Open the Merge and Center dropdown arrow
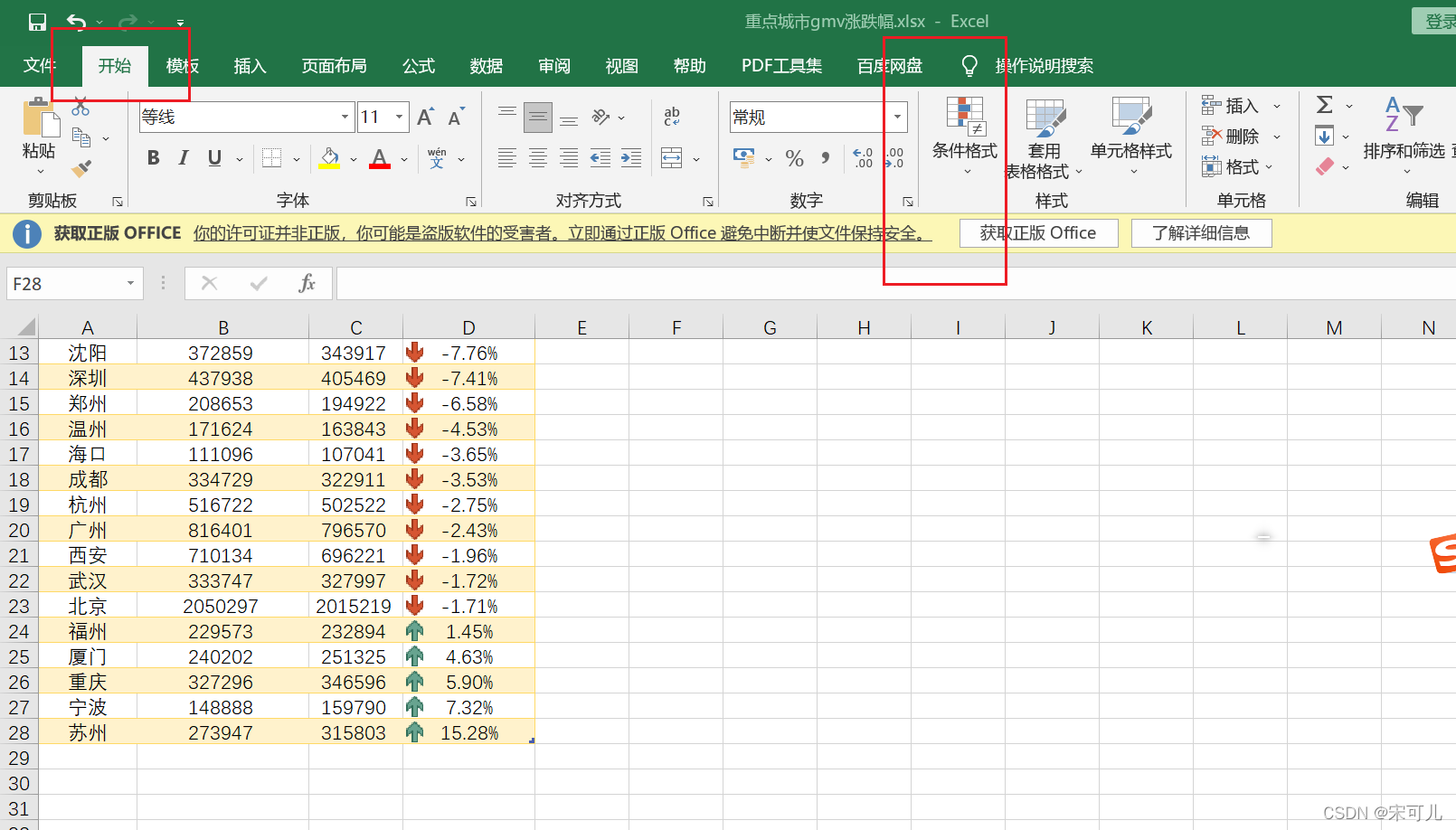The width and height of the screenshot is (1456, 830). (696, 159)
